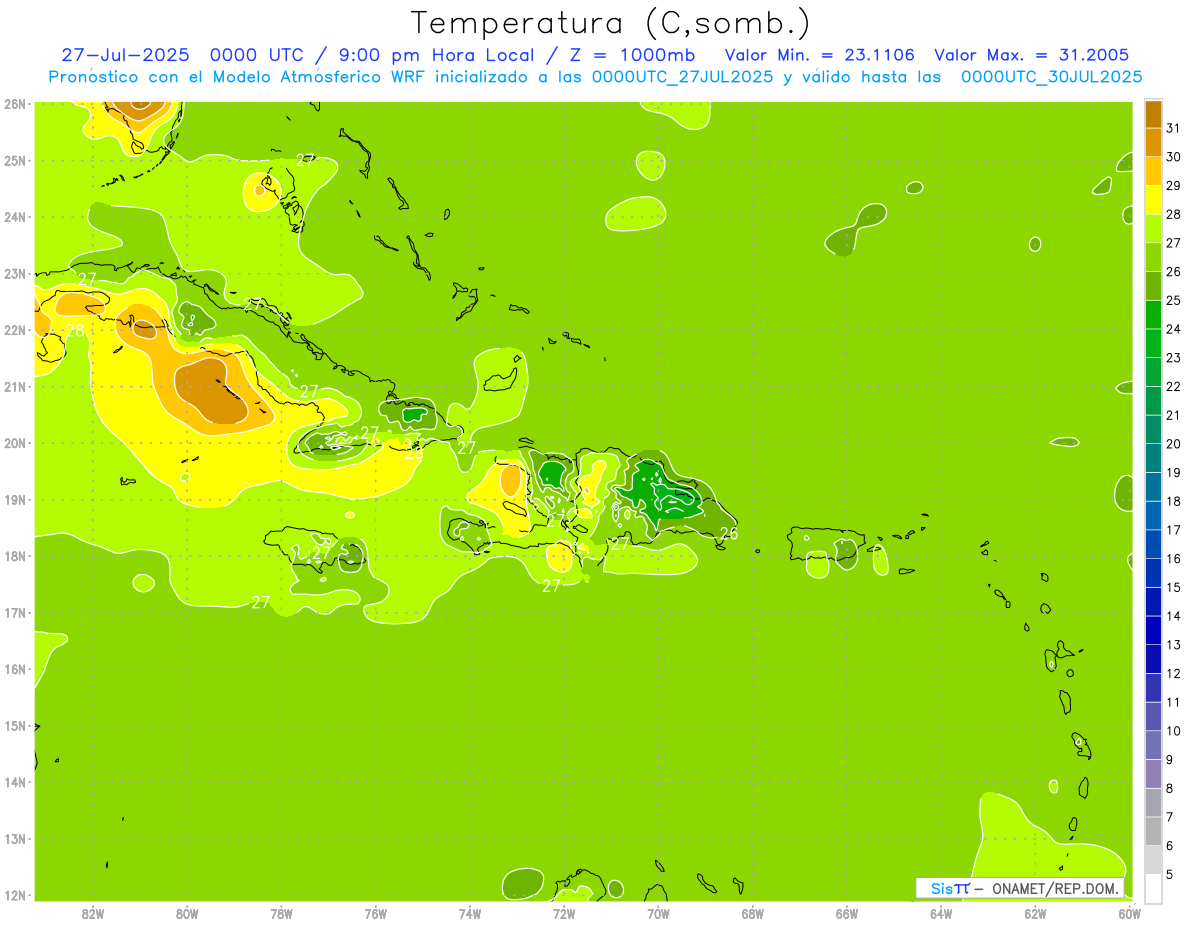Click the "19N" latitude axis label

pyautogui.click(x=15, y=500)
